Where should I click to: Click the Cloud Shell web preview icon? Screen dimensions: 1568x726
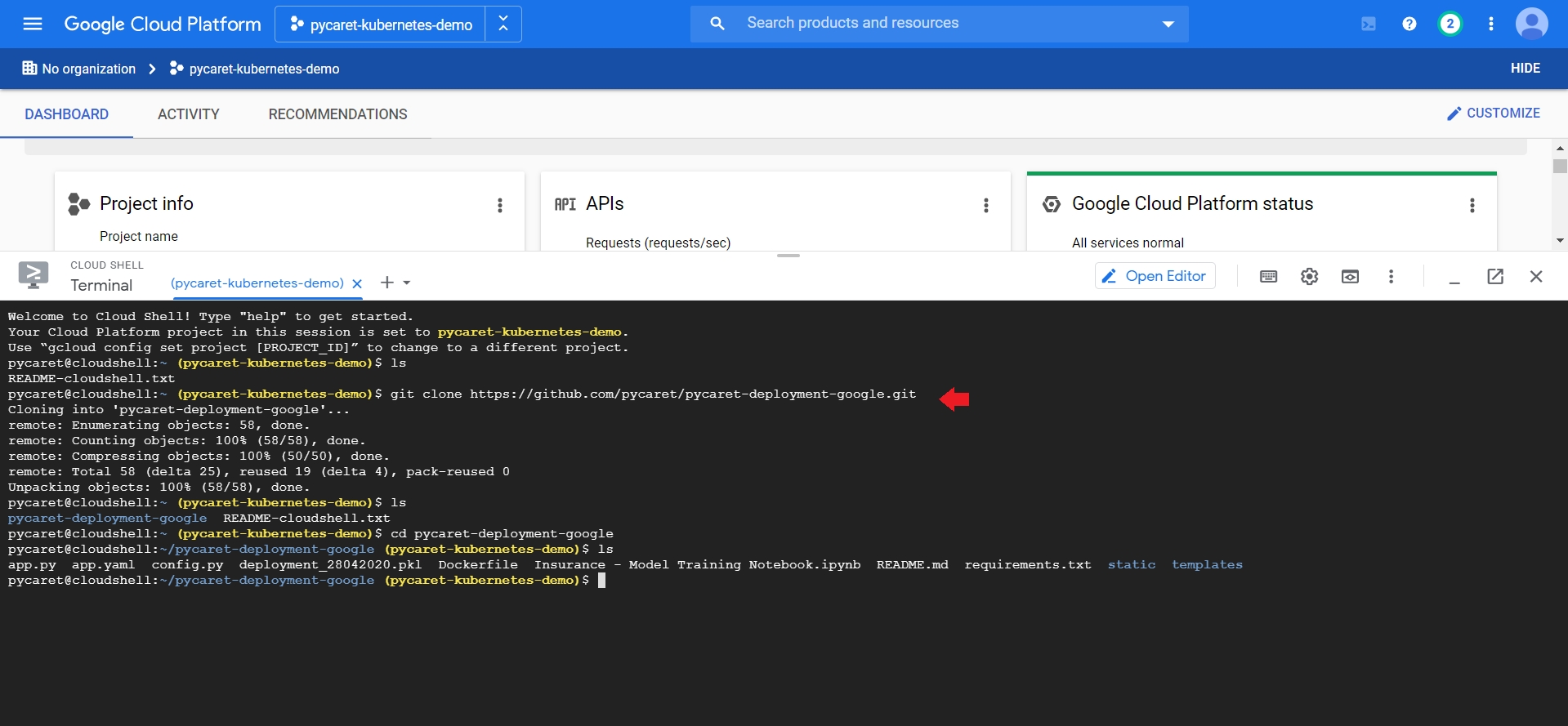(1351, 277)
